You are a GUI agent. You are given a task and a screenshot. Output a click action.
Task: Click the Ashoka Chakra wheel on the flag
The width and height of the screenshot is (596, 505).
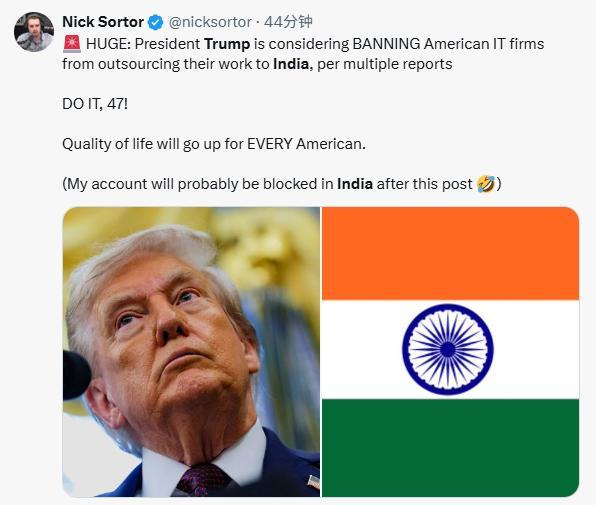[448, 350]
